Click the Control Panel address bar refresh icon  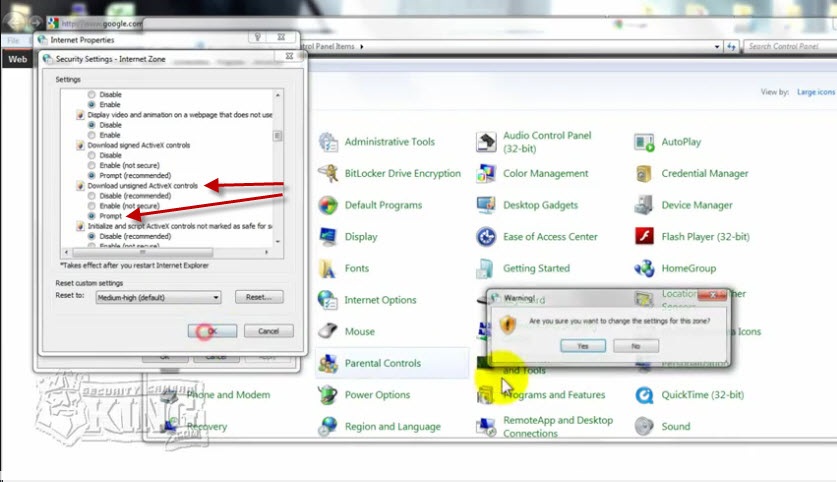731,47
